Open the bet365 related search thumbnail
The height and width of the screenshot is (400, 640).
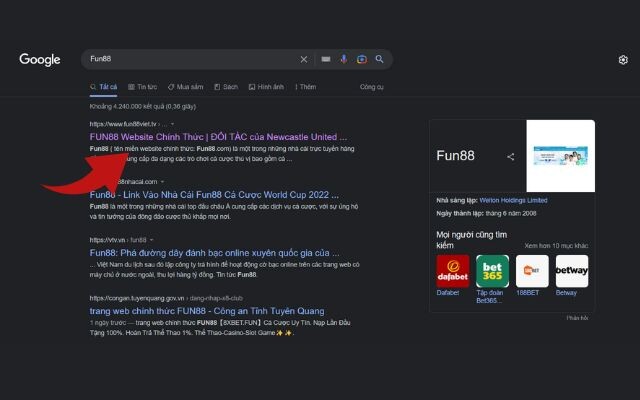[x=493, y=271]
